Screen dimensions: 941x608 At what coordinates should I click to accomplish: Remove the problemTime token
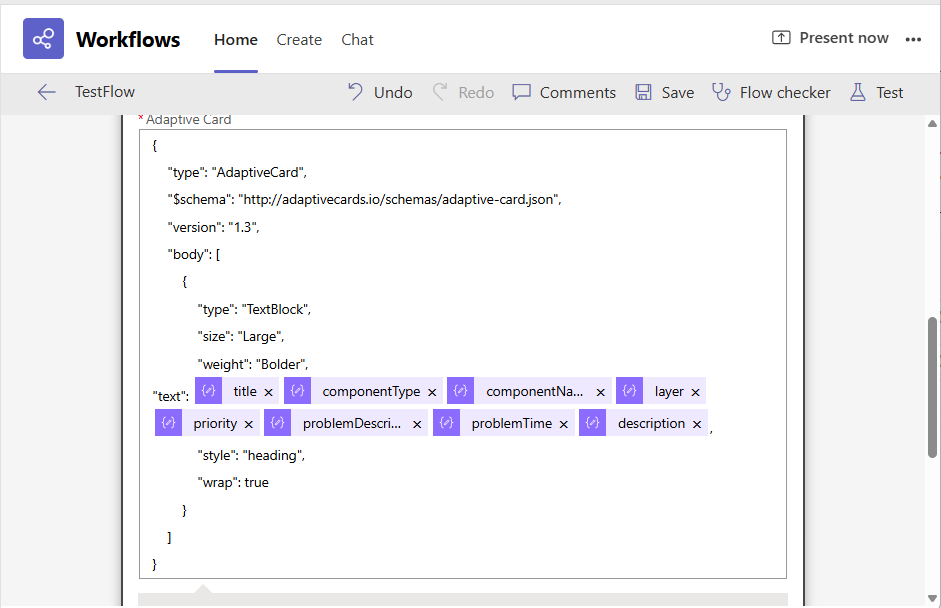pos(564,424)
